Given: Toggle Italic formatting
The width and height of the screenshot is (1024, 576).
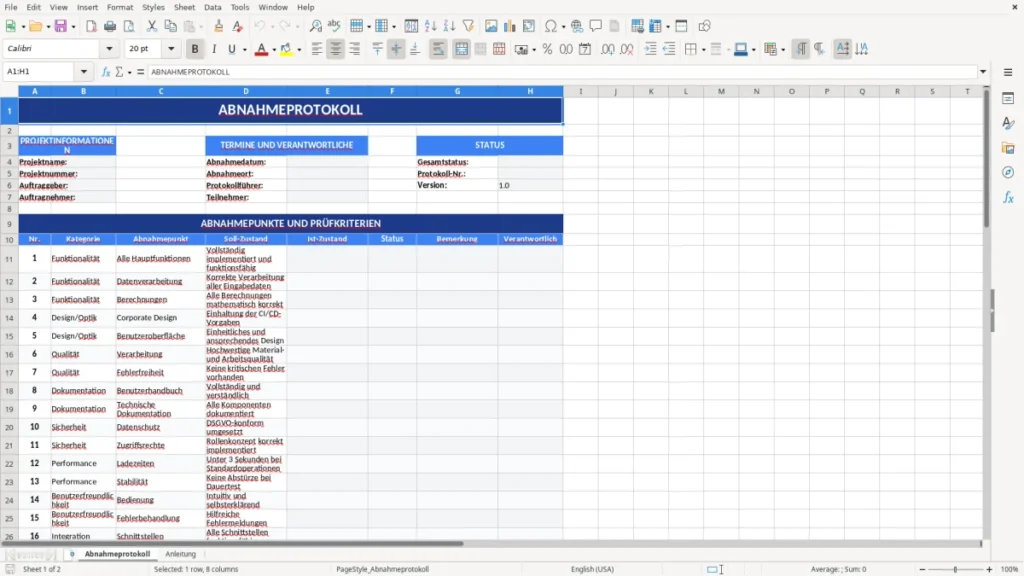Looking at the screenshot, I should (214, 49).
